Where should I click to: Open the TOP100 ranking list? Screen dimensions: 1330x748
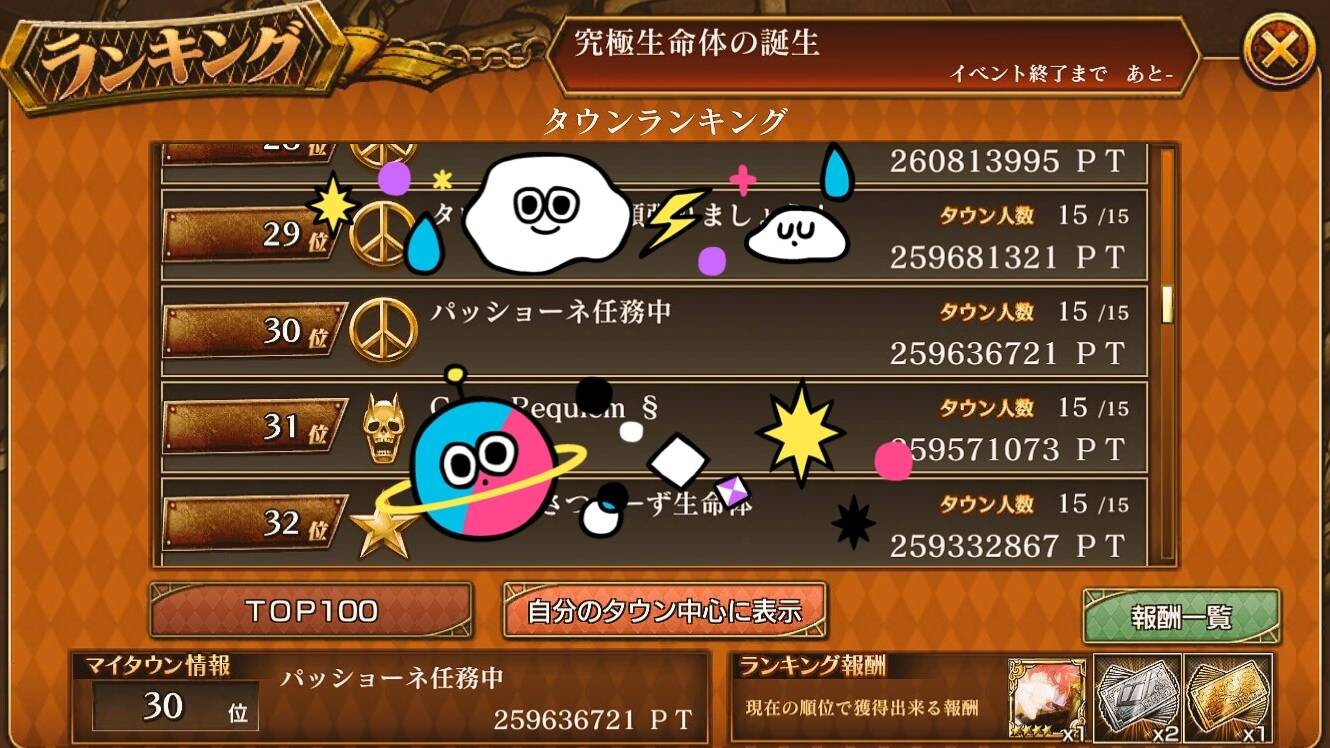point(311,611)
